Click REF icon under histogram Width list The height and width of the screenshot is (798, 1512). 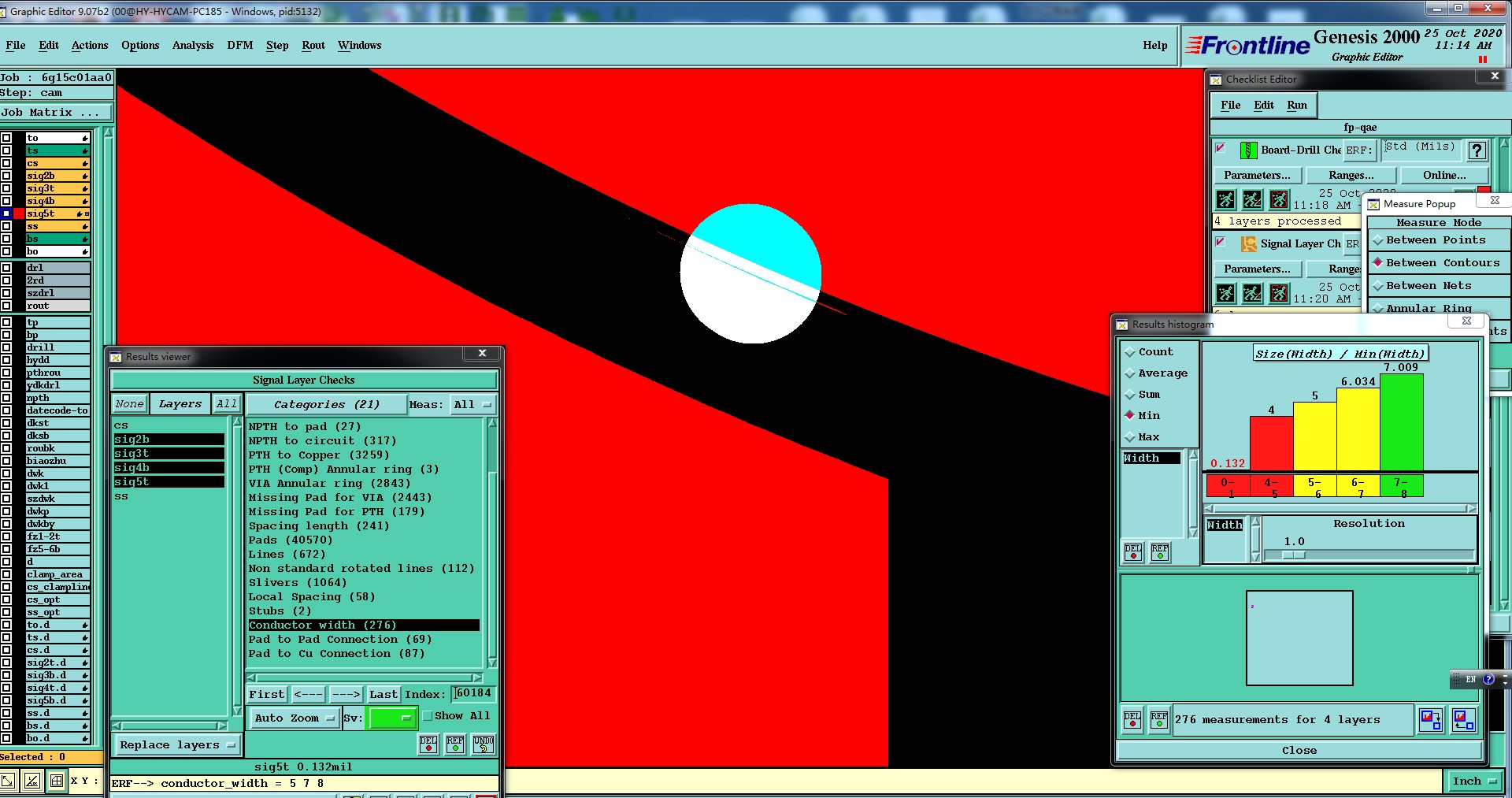pos(1160,552)
